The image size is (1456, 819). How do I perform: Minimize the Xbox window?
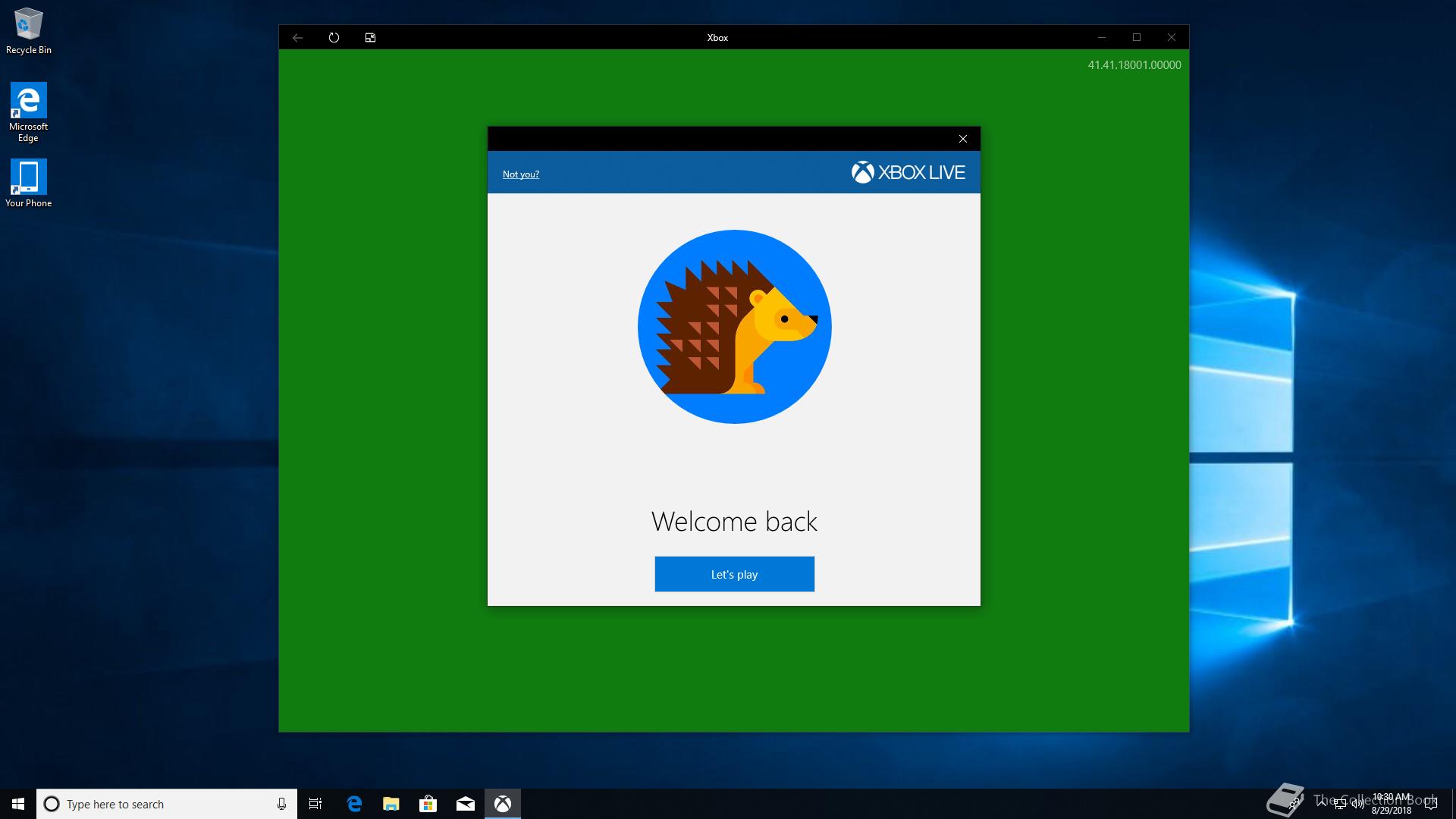(1101, 37)
